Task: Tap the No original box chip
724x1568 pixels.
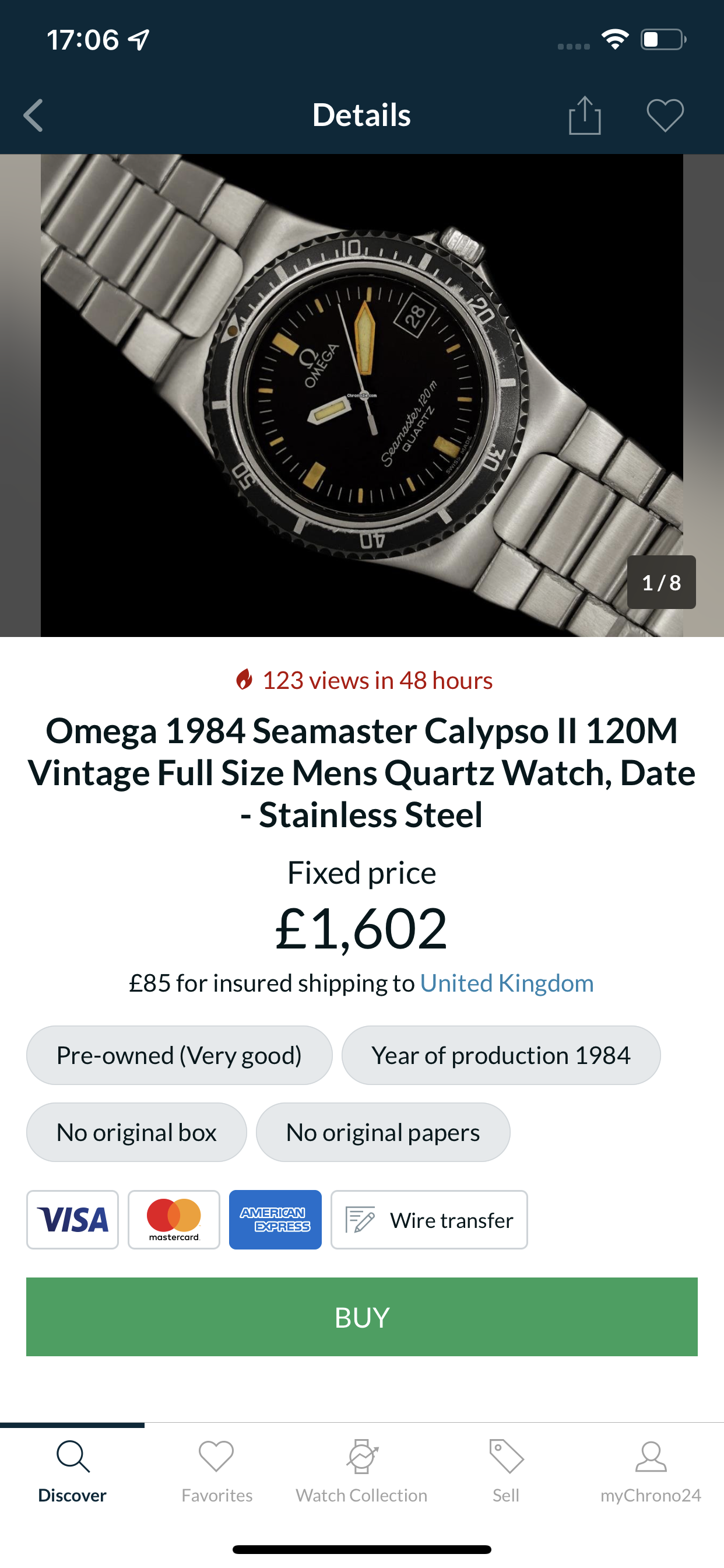Action: tap(136, 1132)
